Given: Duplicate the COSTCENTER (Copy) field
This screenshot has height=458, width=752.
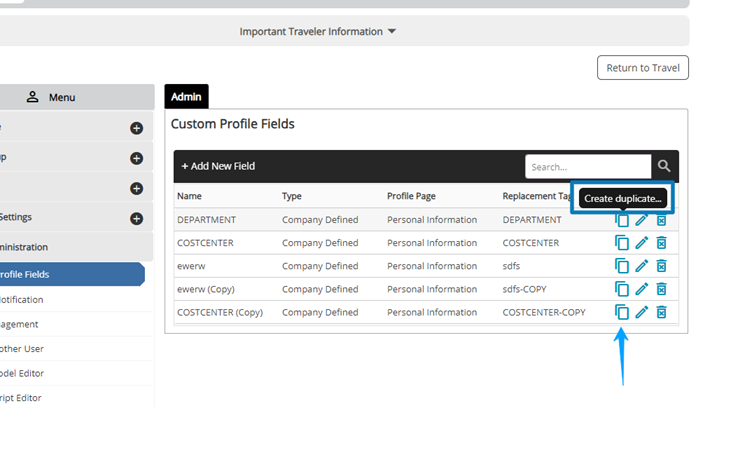Looking at the screenshot, I should tap(622, 312).
